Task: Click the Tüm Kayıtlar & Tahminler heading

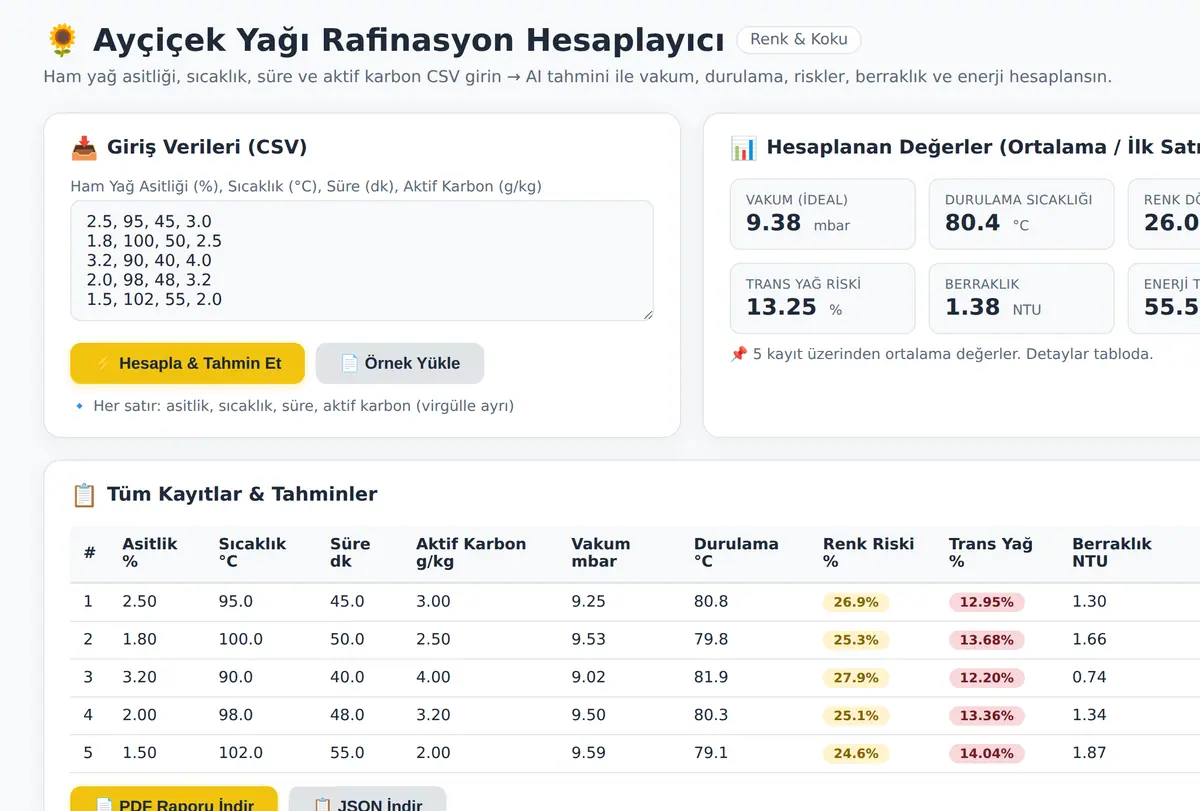Action: tap(242, 494)
